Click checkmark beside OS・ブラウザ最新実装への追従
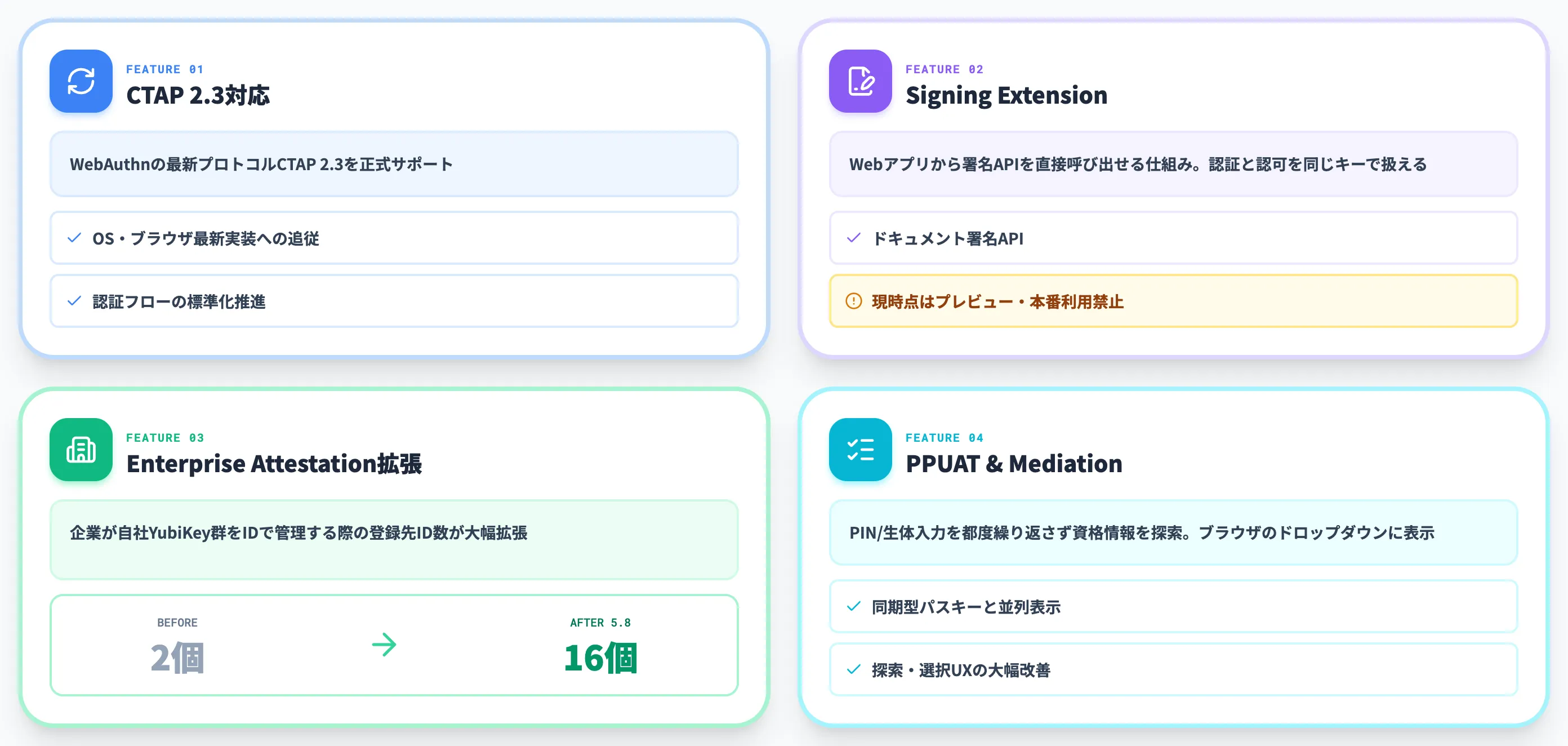 [74, 238]
